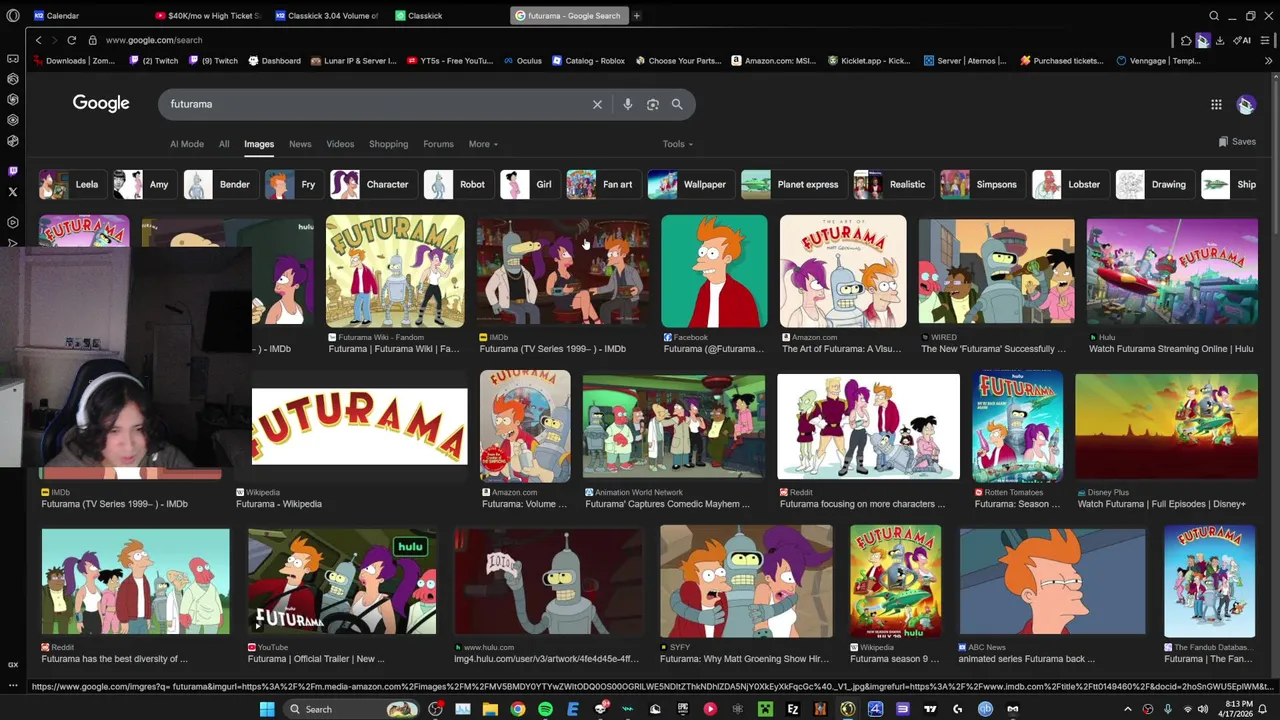Screen dimensions: 1280x720
Task: Switch to the All results tab
Action: tap(224, 144)
